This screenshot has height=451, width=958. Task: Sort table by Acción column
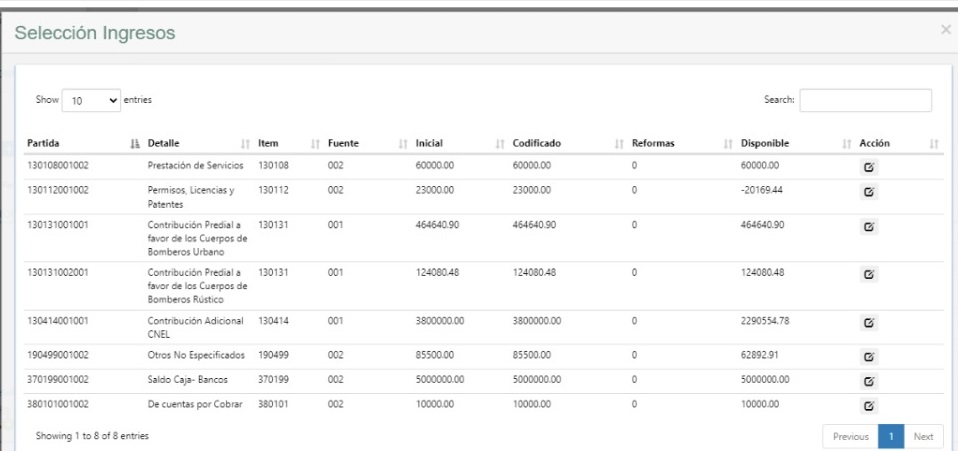click(899, 143)
